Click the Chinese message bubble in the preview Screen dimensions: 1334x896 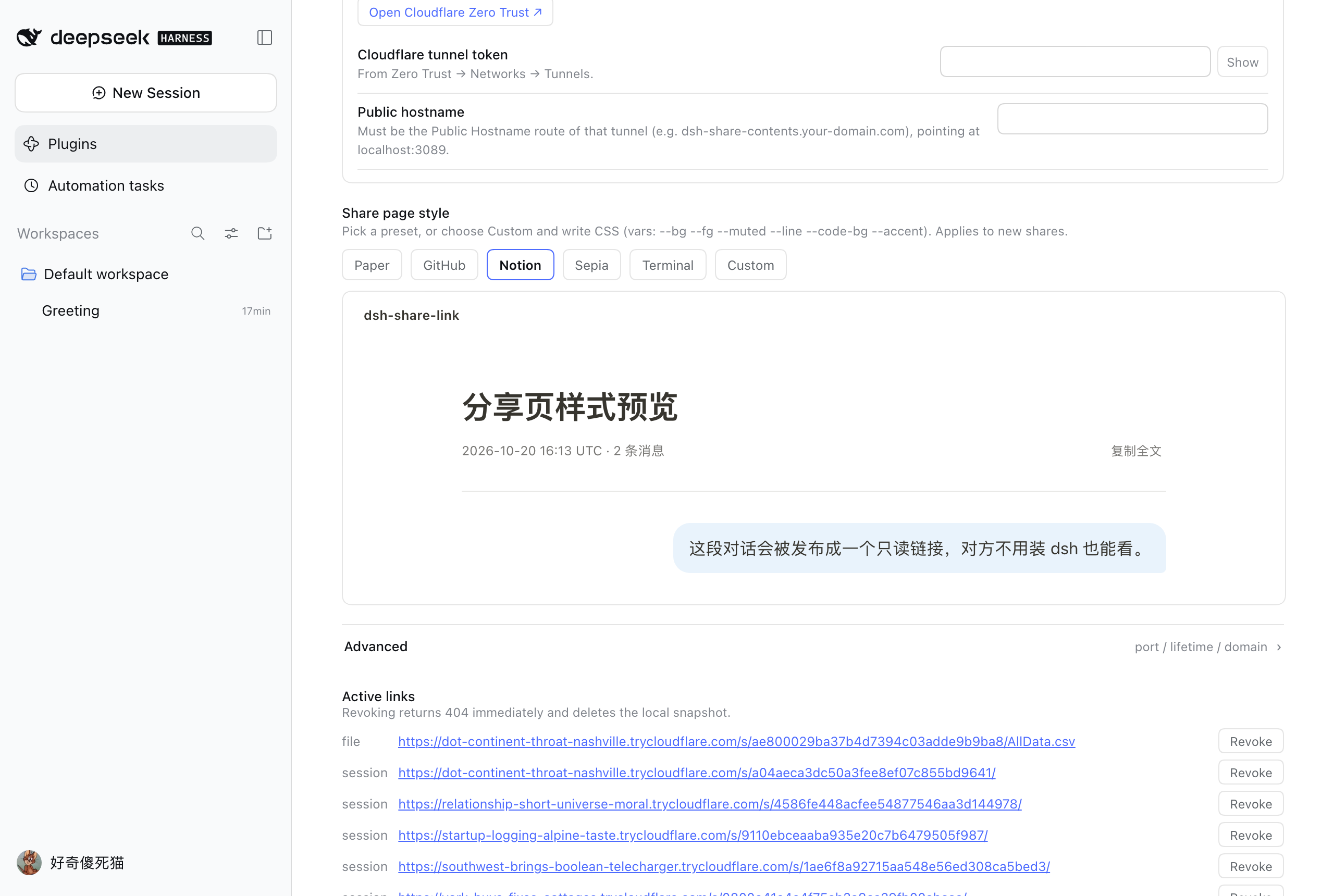[x=919, y=549]
